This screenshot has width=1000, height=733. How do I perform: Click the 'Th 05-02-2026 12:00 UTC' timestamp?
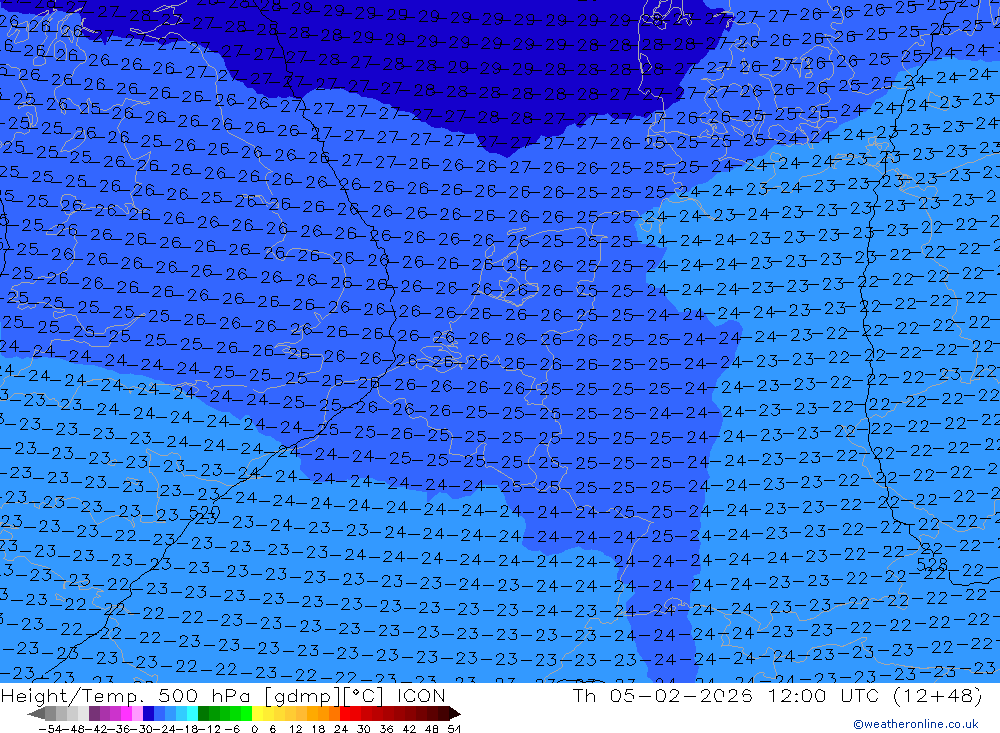tap(726, 695)
